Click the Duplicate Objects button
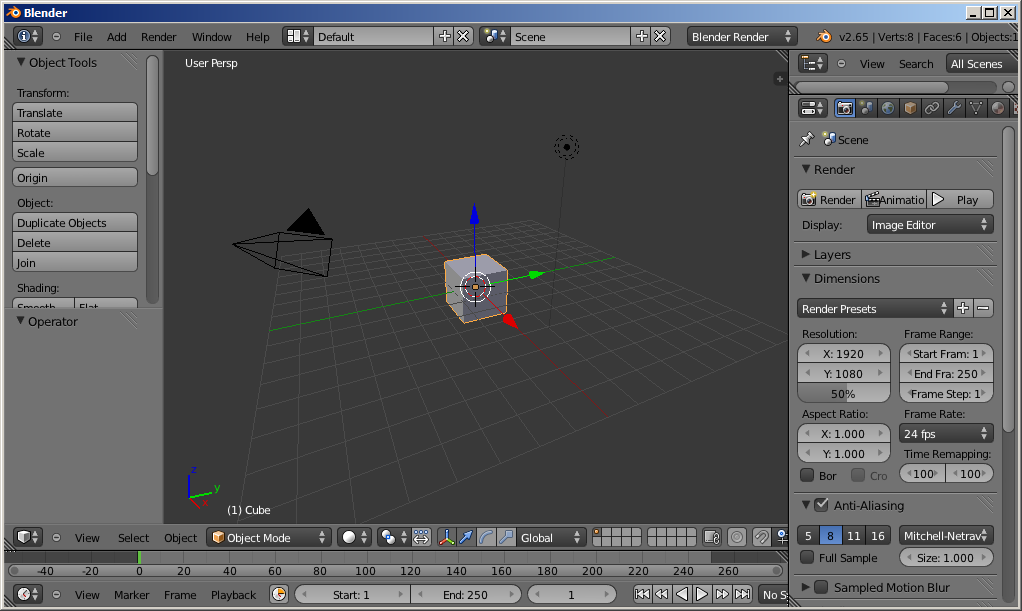This screenshot has width=1022, height=611. pyautogui.click(x=75, y=222)
